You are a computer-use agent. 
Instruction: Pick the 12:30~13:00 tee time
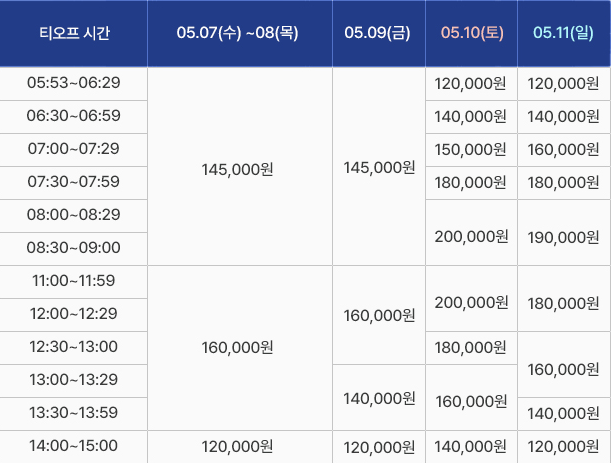click(74, 346)
